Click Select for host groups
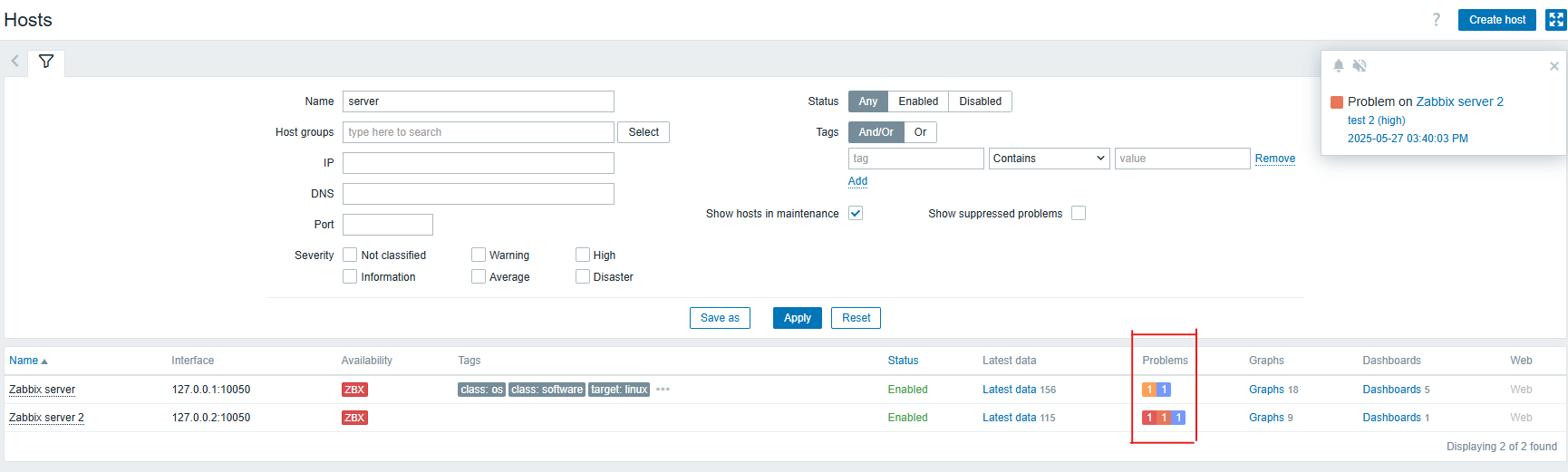 click(644, 132)
